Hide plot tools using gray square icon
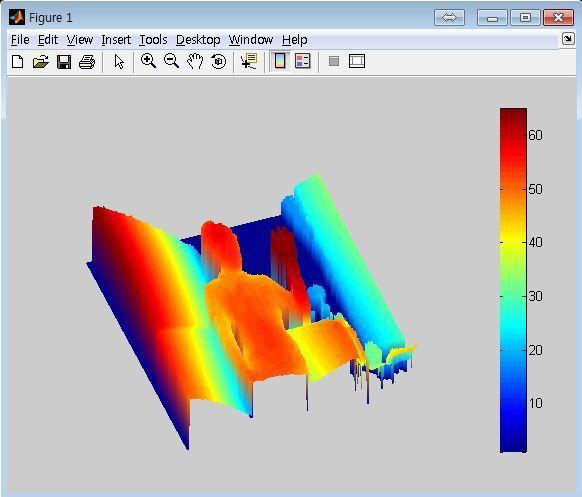This screenshot has height=497, width=582. coord(334,61)
